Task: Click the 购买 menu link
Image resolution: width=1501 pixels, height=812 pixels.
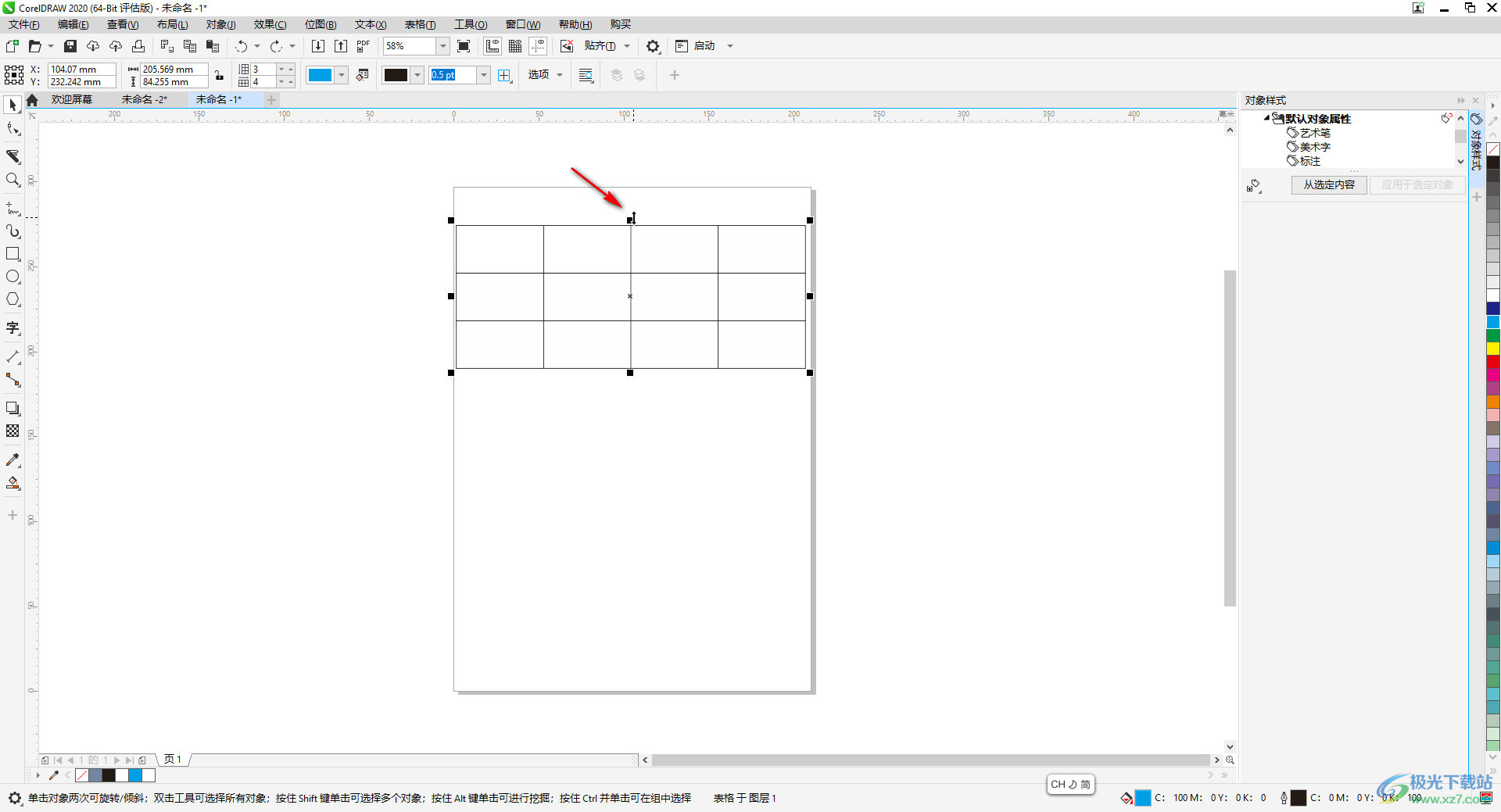Action: pos(621,25)
